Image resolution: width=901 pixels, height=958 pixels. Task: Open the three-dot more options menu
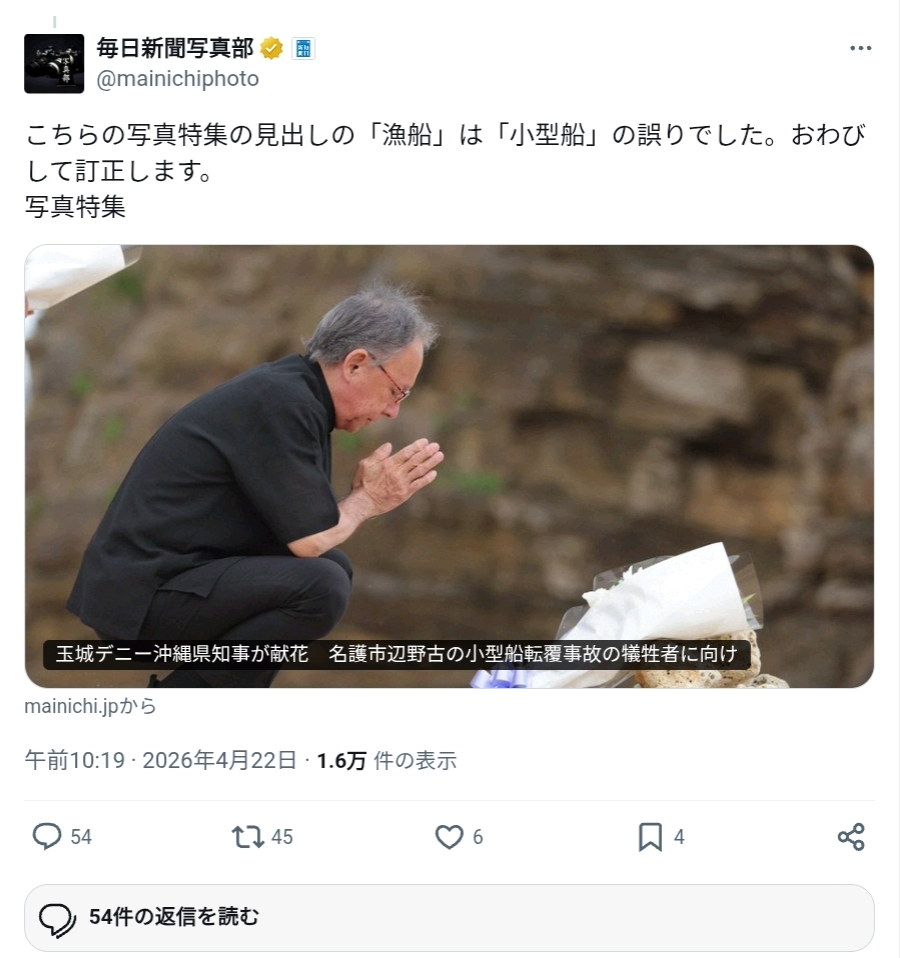860,48
